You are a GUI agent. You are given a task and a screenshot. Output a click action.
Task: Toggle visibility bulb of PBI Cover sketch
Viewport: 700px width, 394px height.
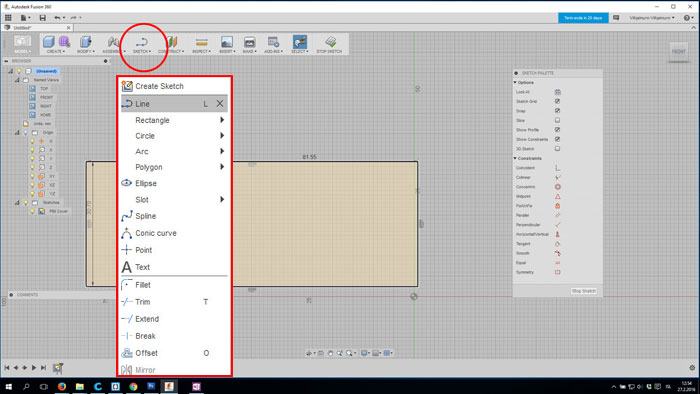tap(32, 211)
